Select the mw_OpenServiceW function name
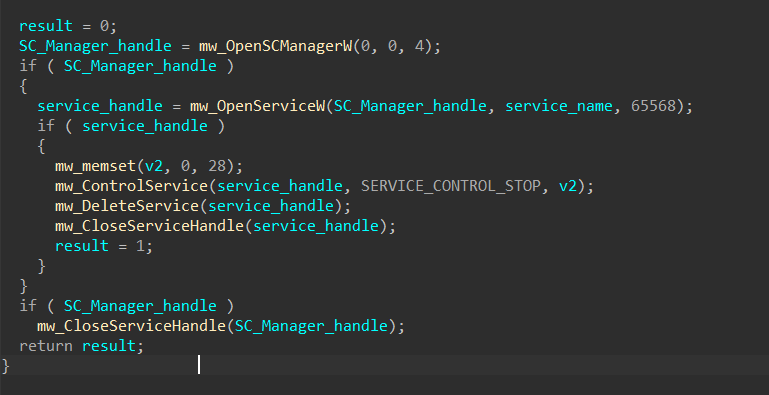Image resolution: width=769 pixels, height=395 pixels. pyautogui.click(x=258, y=106)
